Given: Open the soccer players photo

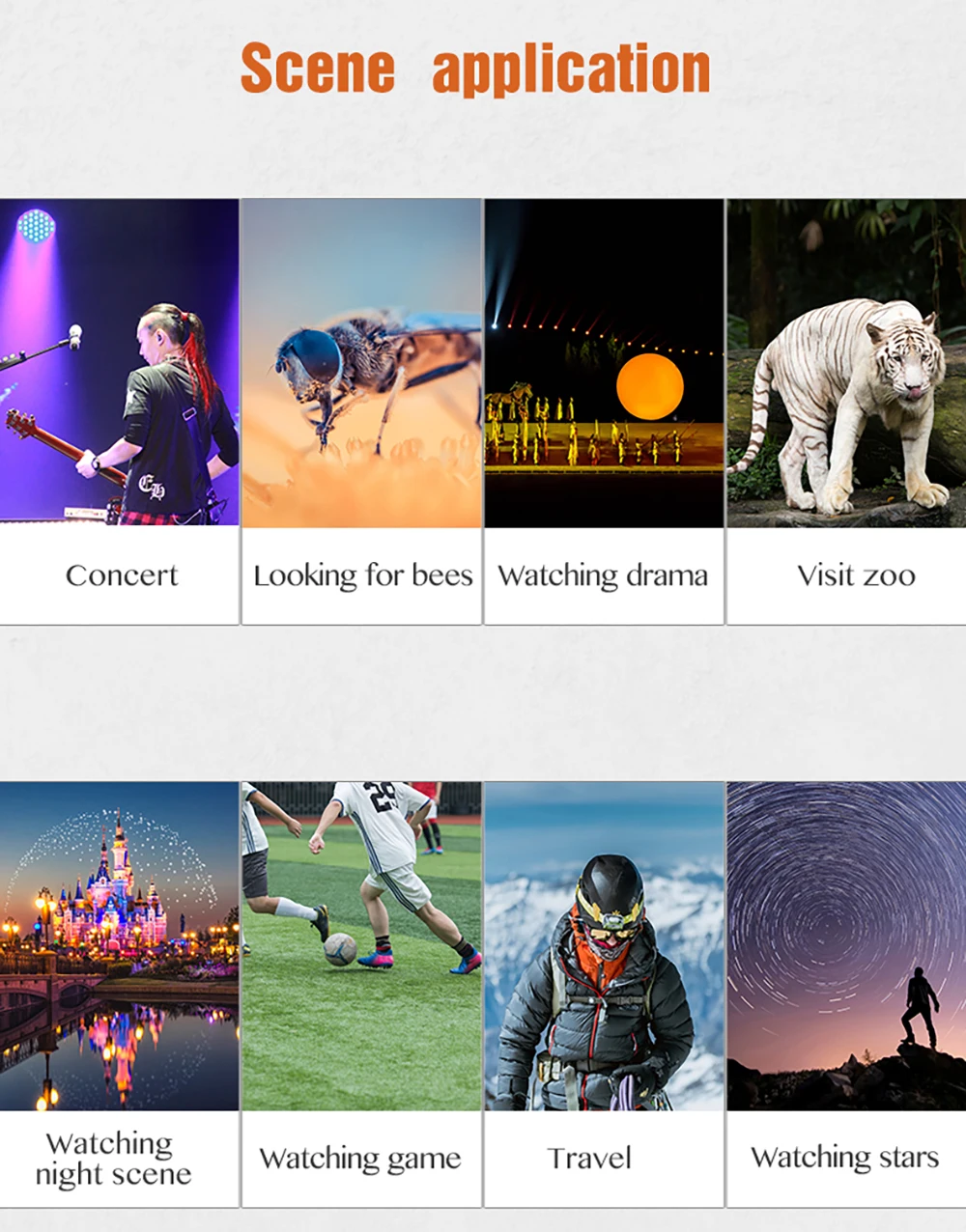Looking at the screenshot, I should 361,946.
